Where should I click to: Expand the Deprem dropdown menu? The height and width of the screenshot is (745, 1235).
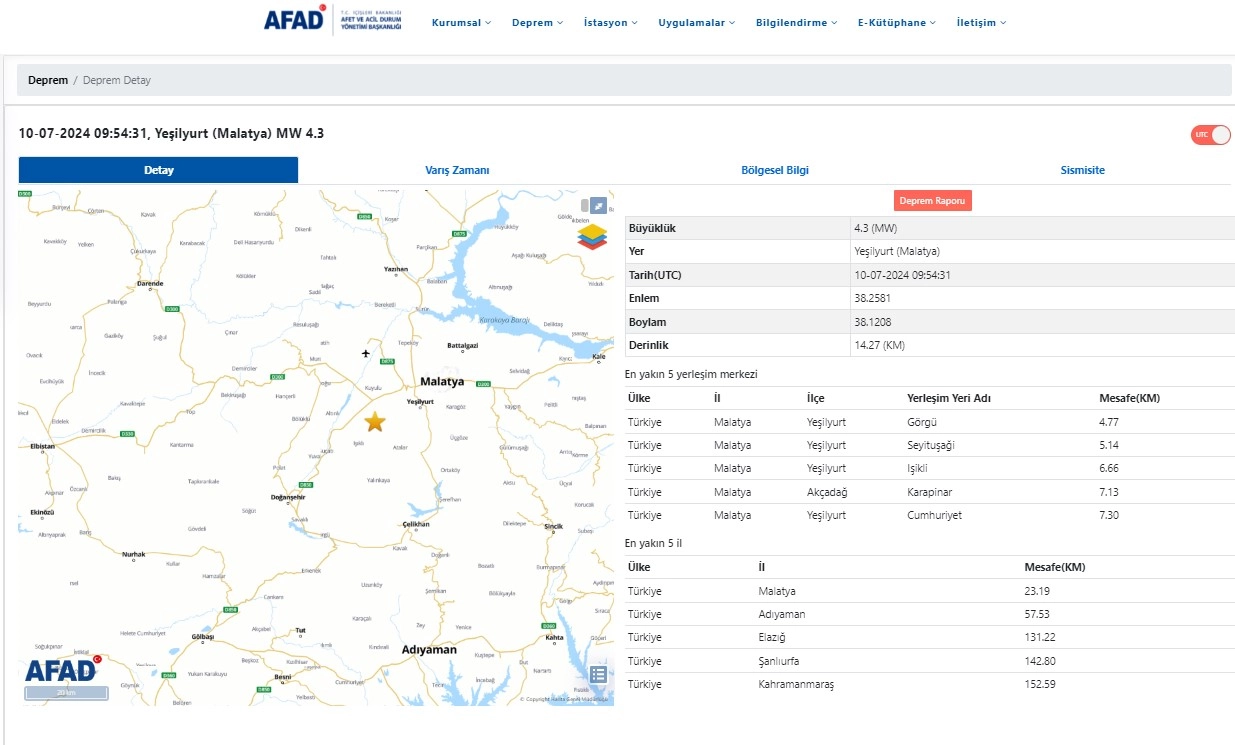point(537,22)
